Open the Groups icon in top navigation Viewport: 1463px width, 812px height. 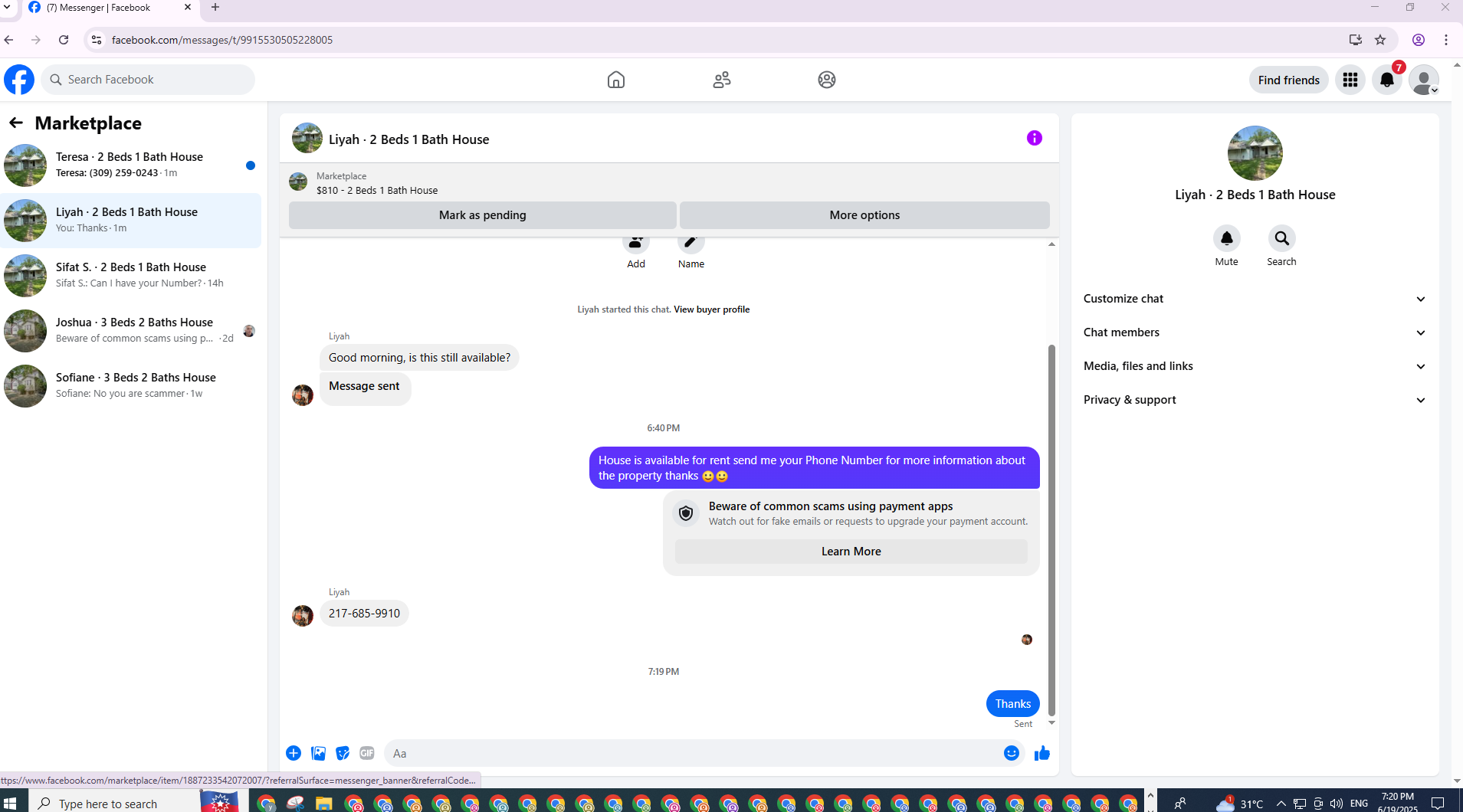click(x=827, y=80)
